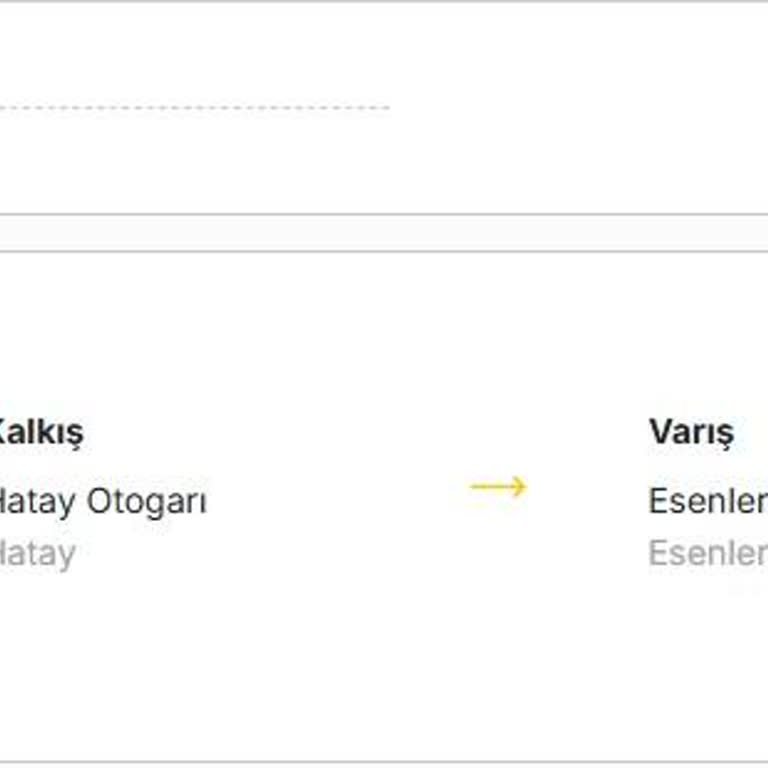This screenshot has height=768, width=768.
Task: Click the space between arrow and Varış column
Action: pos(588,487)
